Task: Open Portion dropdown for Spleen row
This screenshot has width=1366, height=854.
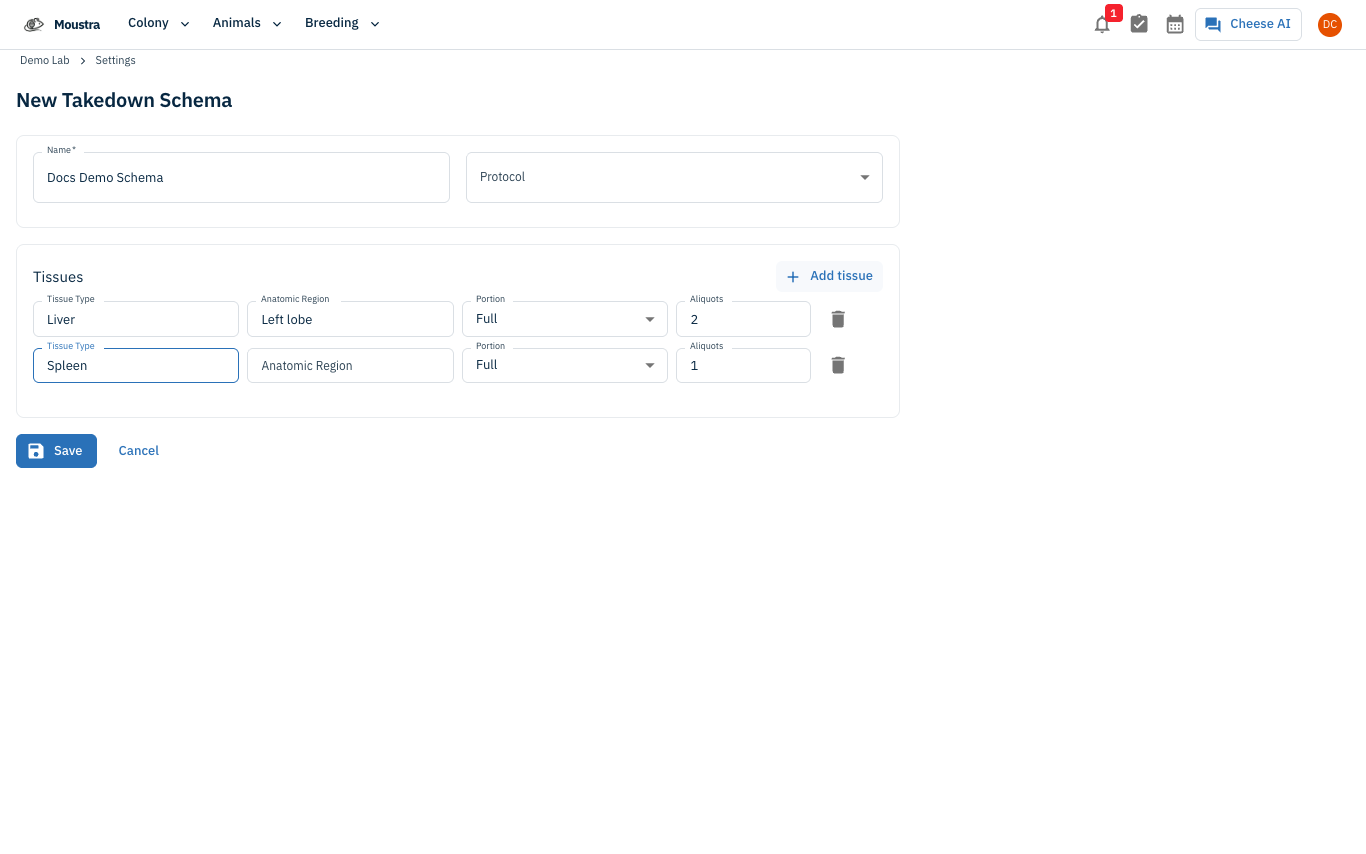Action: (565, 365)
